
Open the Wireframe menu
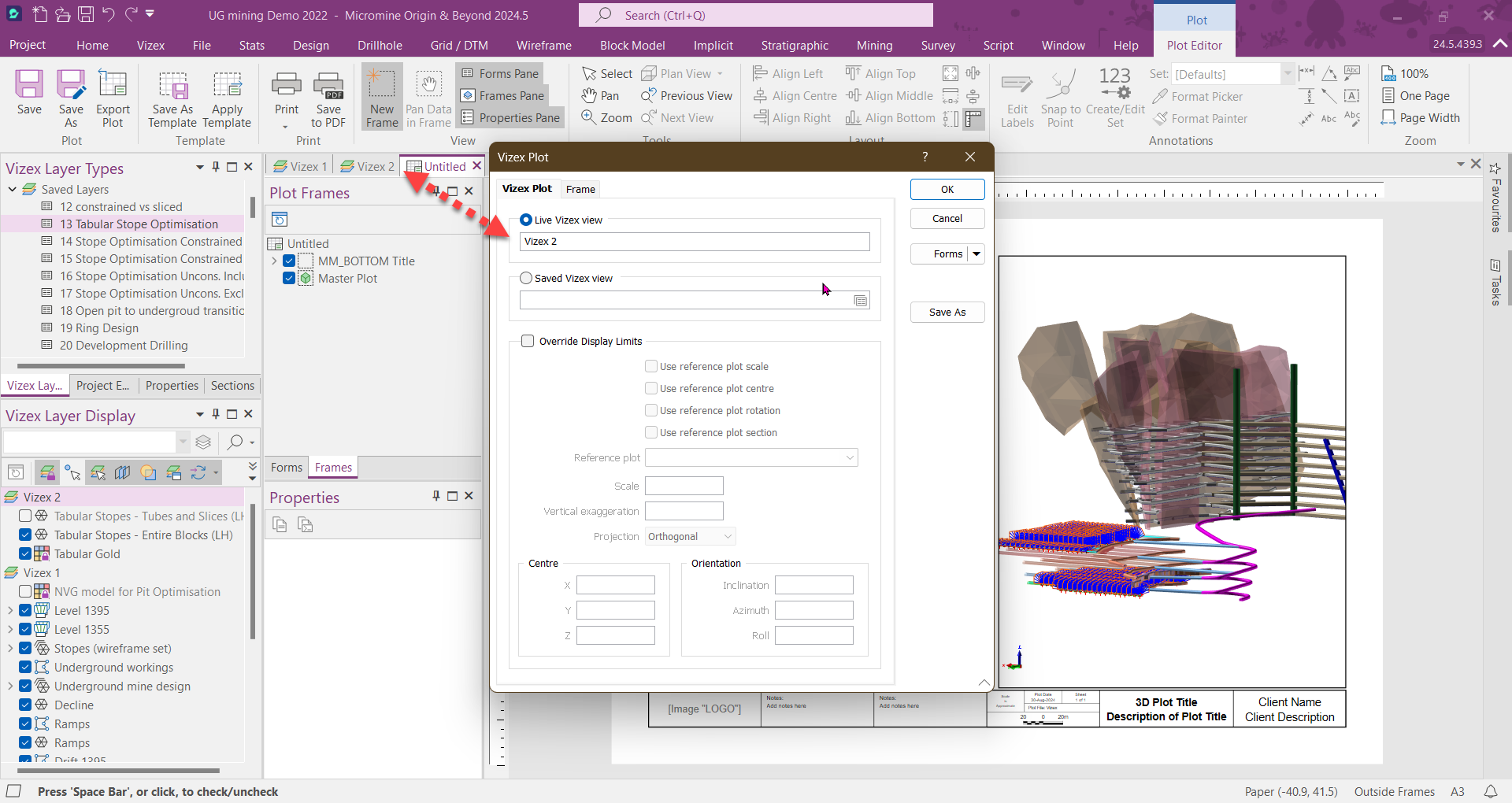(543, 46)
